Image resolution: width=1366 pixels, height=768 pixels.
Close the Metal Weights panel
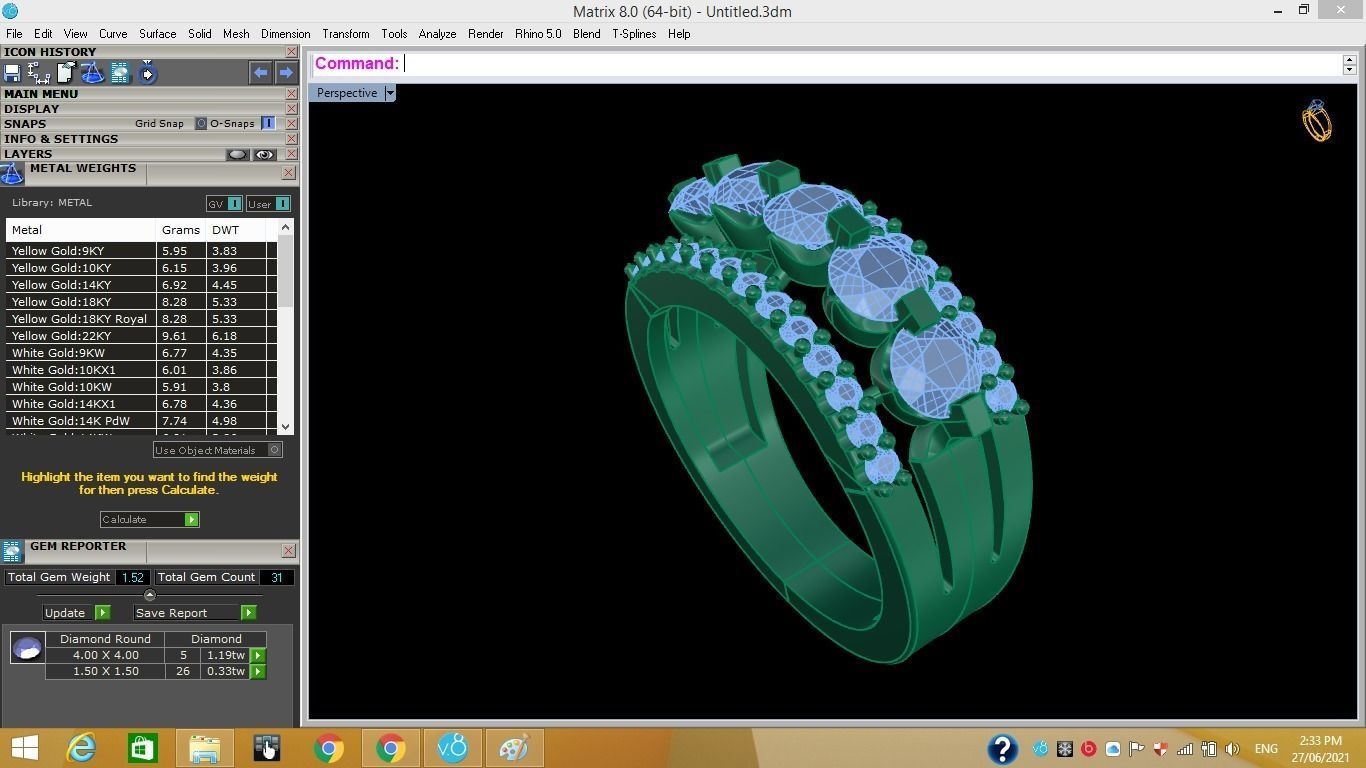tap(288, 173)
